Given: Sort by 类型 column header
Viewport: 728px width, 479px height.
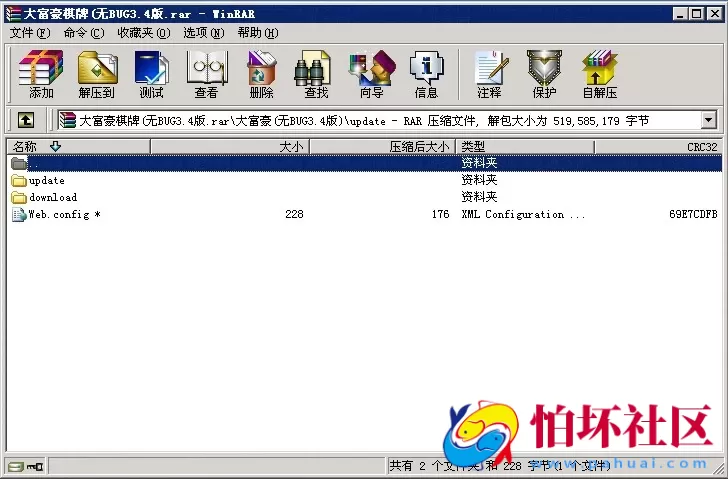Looking at the screenshot, I should click(x=525, y=147).
